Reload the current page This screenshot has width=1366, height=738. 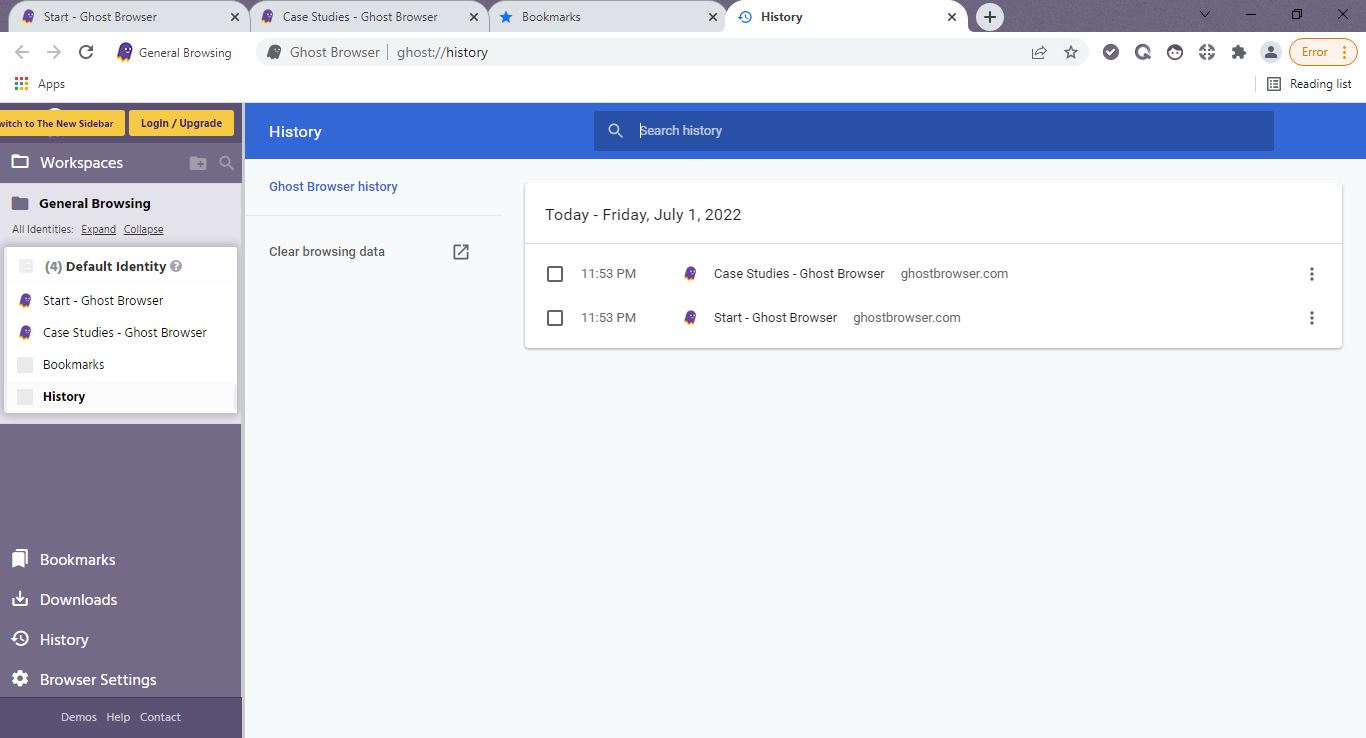(86, 52)
